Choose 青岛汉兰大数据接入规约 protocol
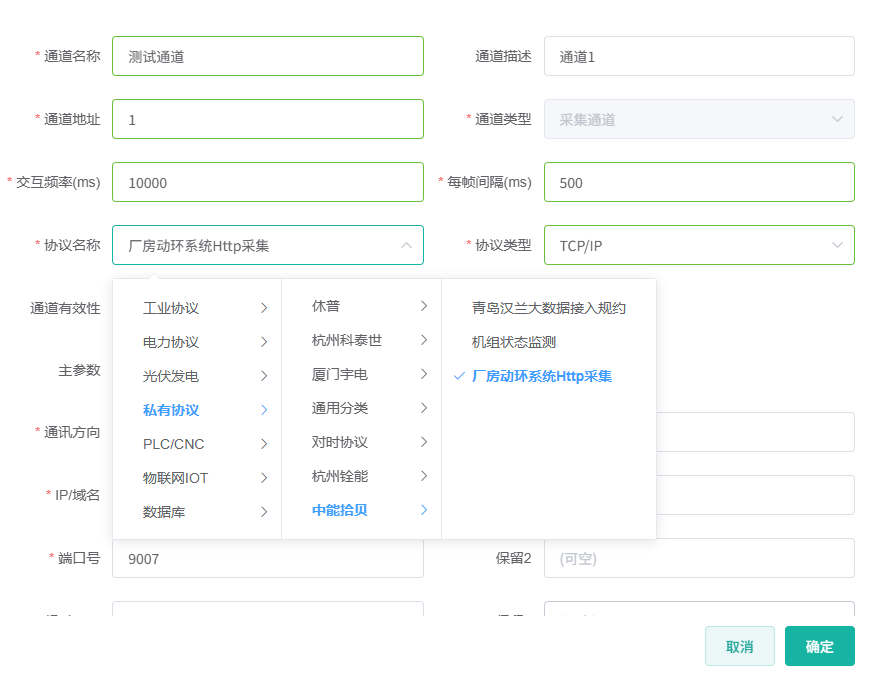 point(549,308)
